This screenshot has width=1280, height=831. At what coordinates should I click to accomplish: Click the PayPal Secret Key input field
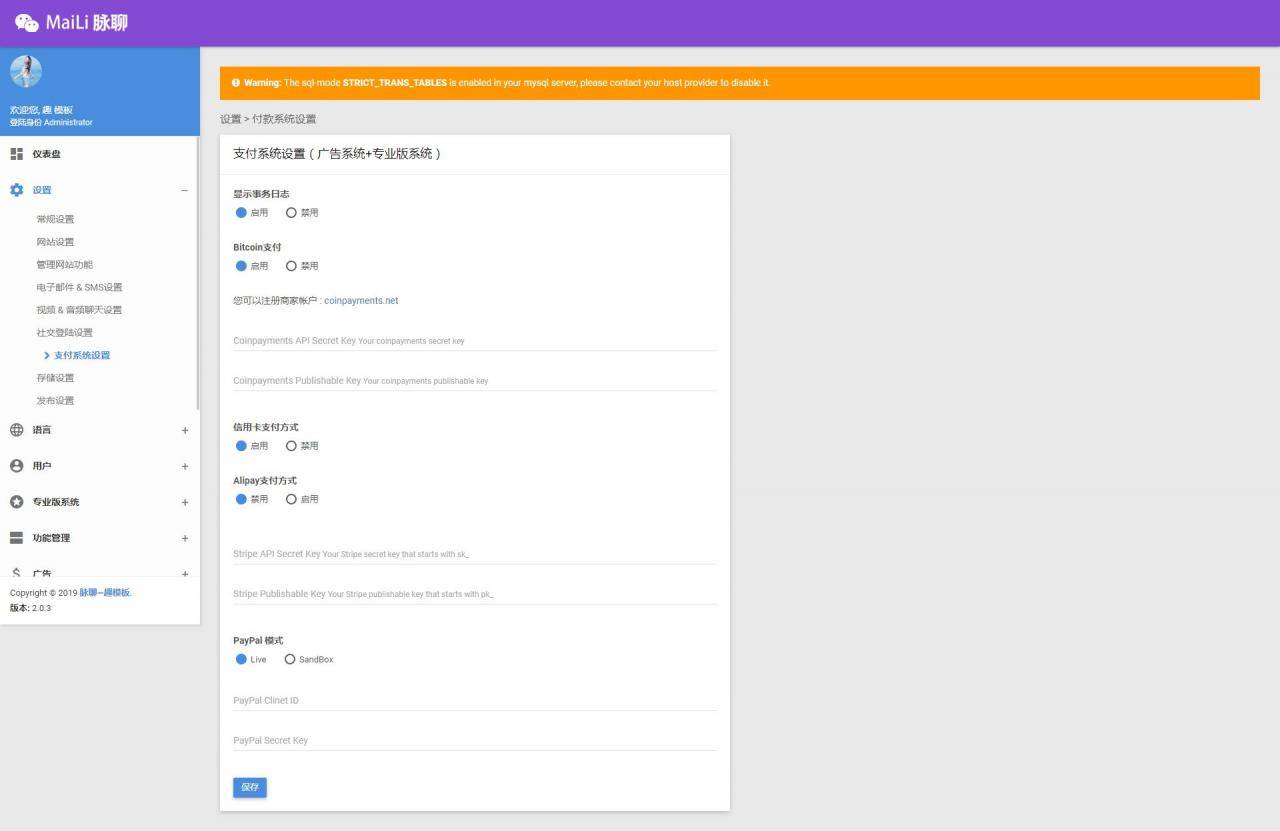tap(474, 741)
